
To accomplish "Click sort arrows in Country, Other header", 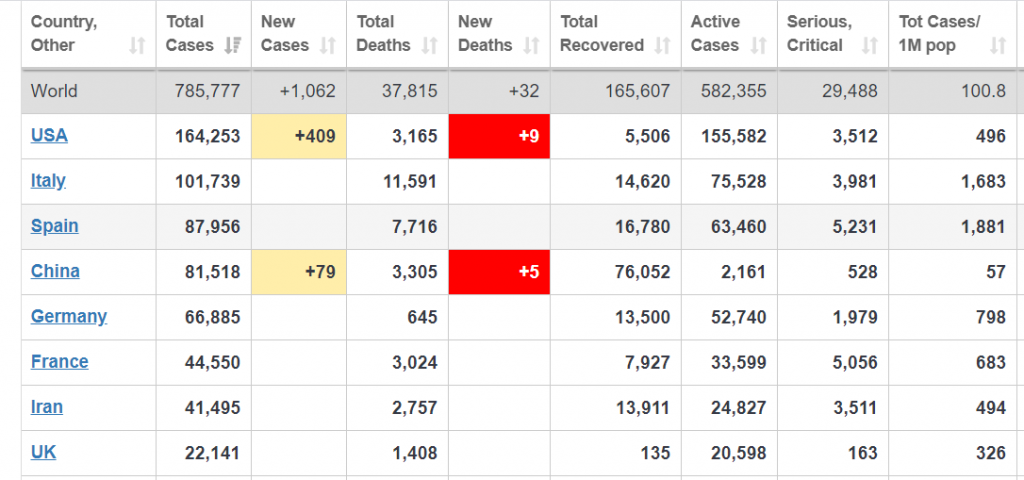I will coord(137,46).
